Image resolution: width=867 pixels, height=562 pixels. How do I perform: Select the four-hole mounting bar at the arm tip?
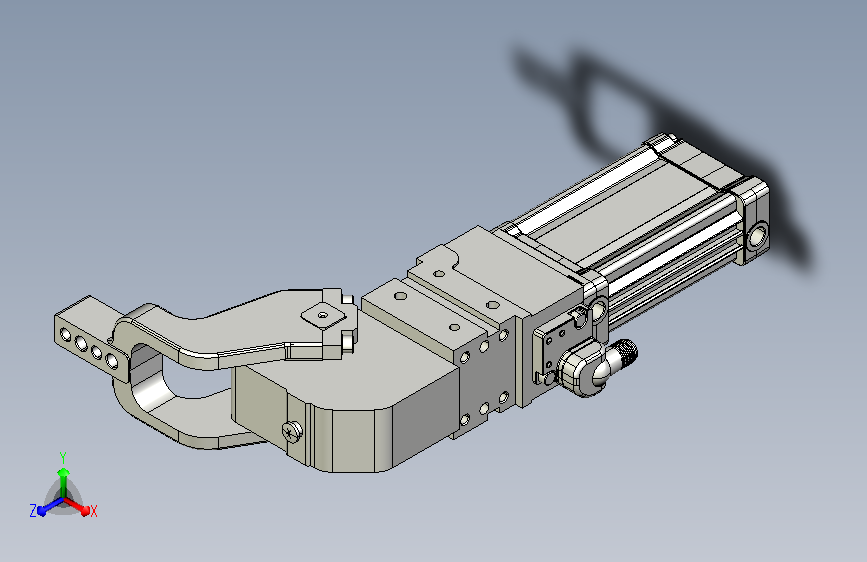click(90, 339)
